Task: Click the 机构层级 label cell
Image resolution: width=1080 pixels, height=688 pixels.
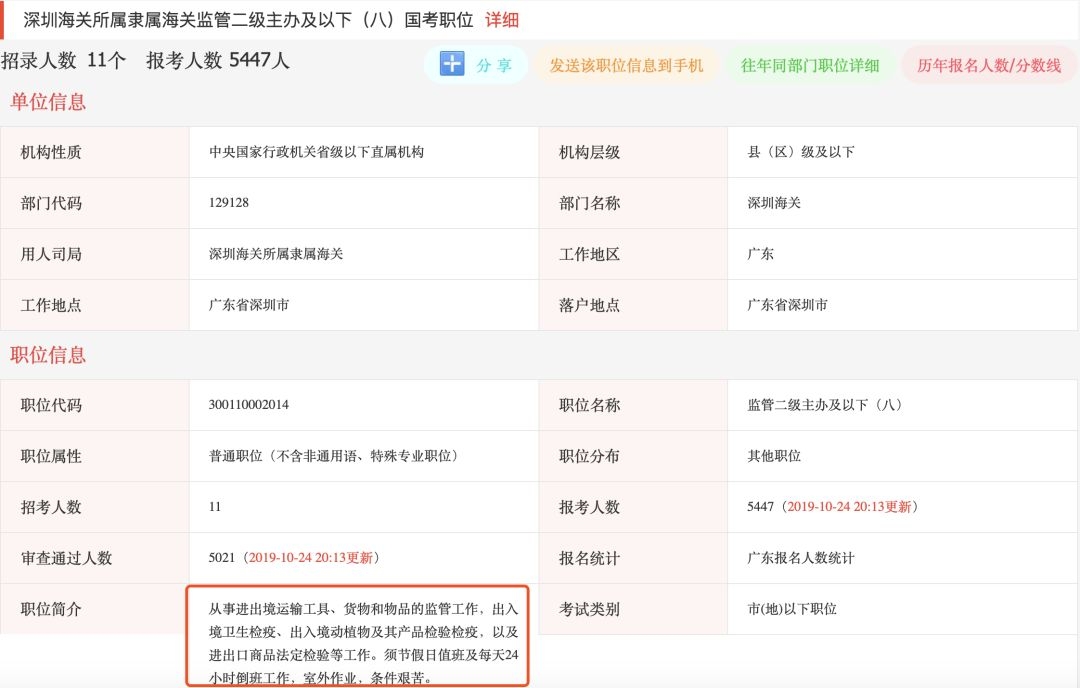Action: click(x=633, y=152)
